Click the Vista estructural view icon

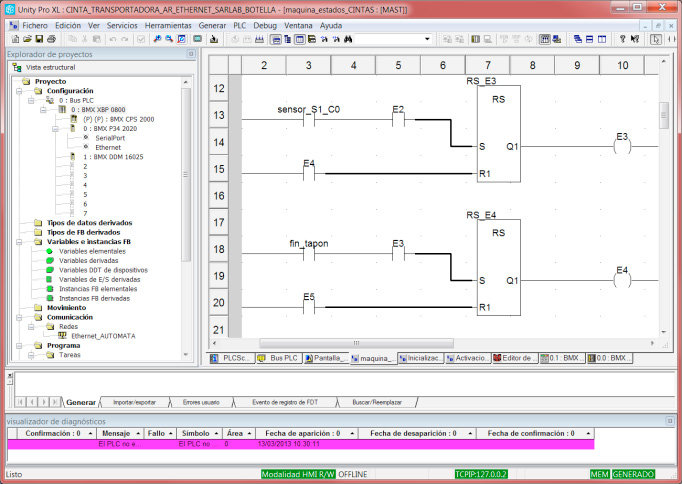(x=17, y=67)
